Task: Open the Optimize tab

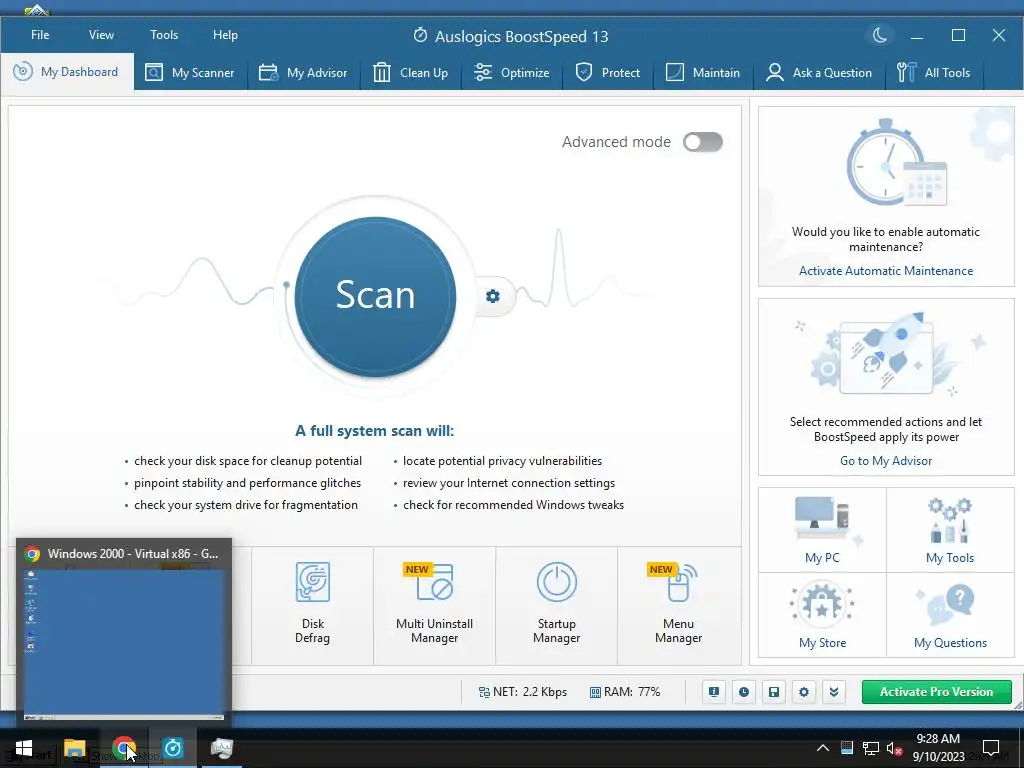Action: coord(511,72)
